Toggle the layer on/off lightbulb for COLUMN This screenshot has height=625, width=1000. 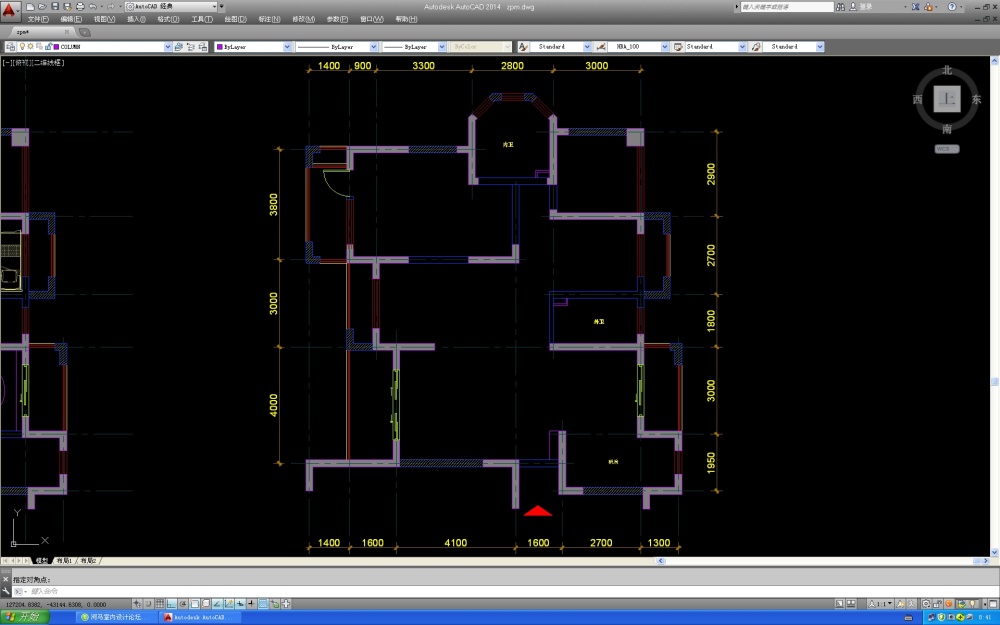click(x=22, y=47)
